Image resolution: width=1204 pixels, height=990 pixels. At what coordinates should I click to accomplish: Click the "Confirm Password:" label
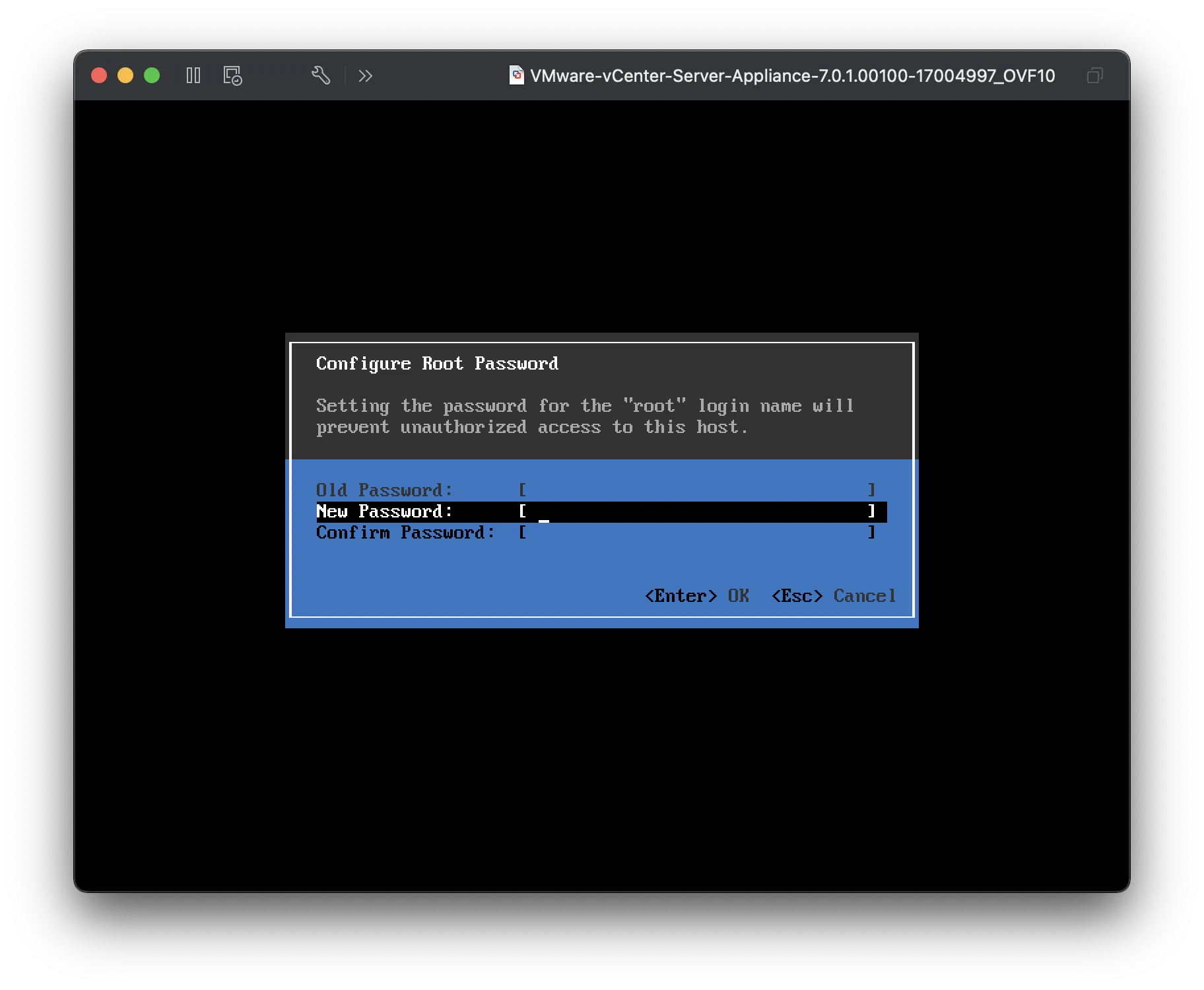[x=405, y=533]
